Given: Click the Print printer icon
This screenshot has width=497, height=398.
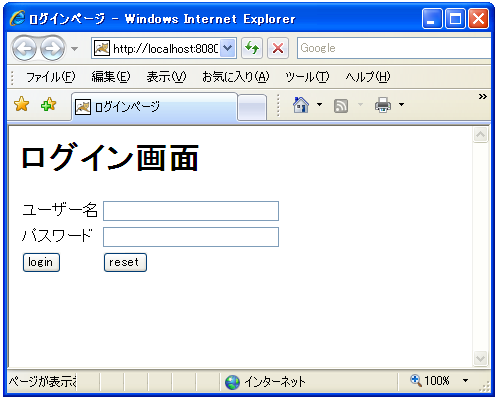Looking at the screenshot, I should click(x=383, y=105).
